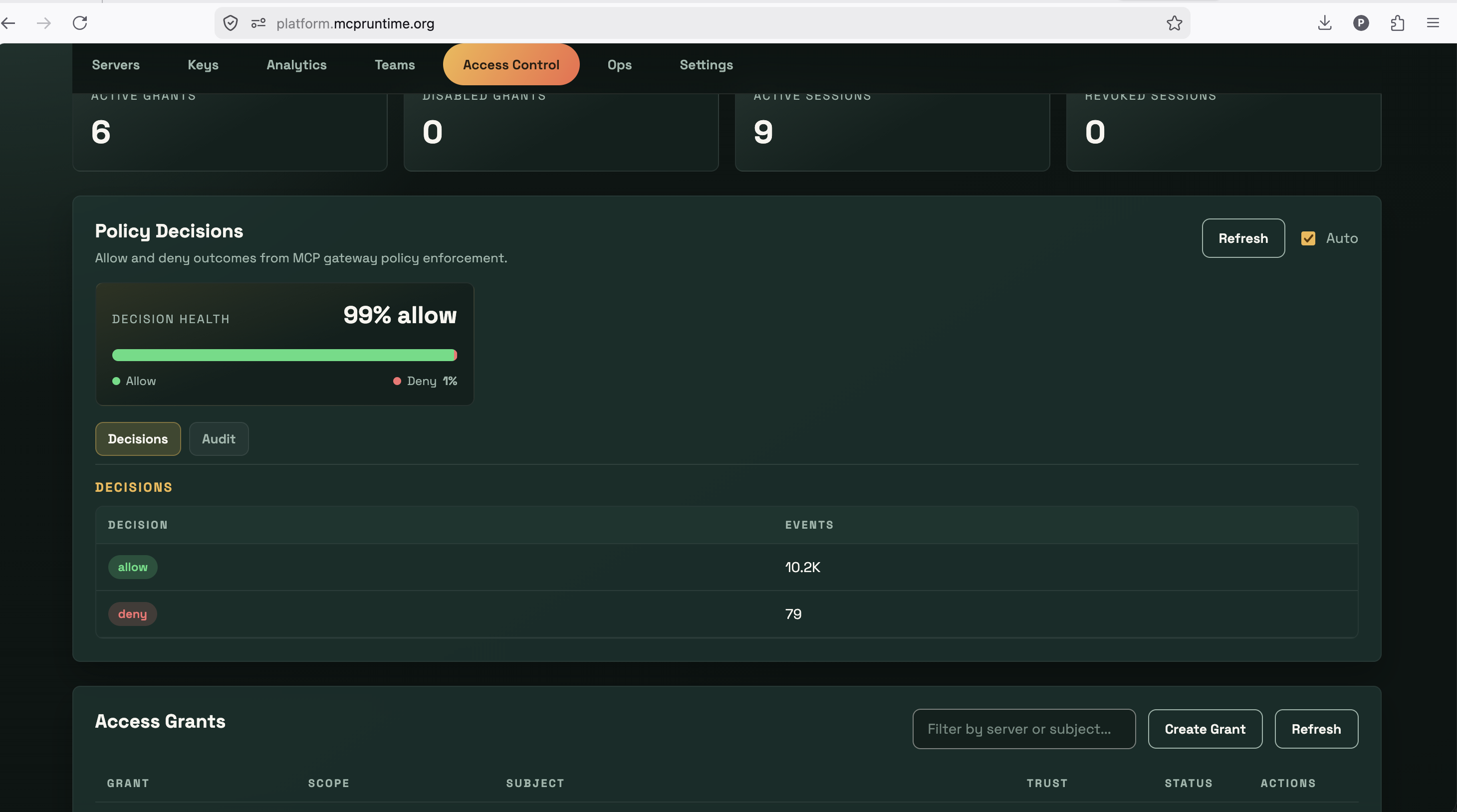Open the Ops tab
The image size is (1457, 812).
619,65
